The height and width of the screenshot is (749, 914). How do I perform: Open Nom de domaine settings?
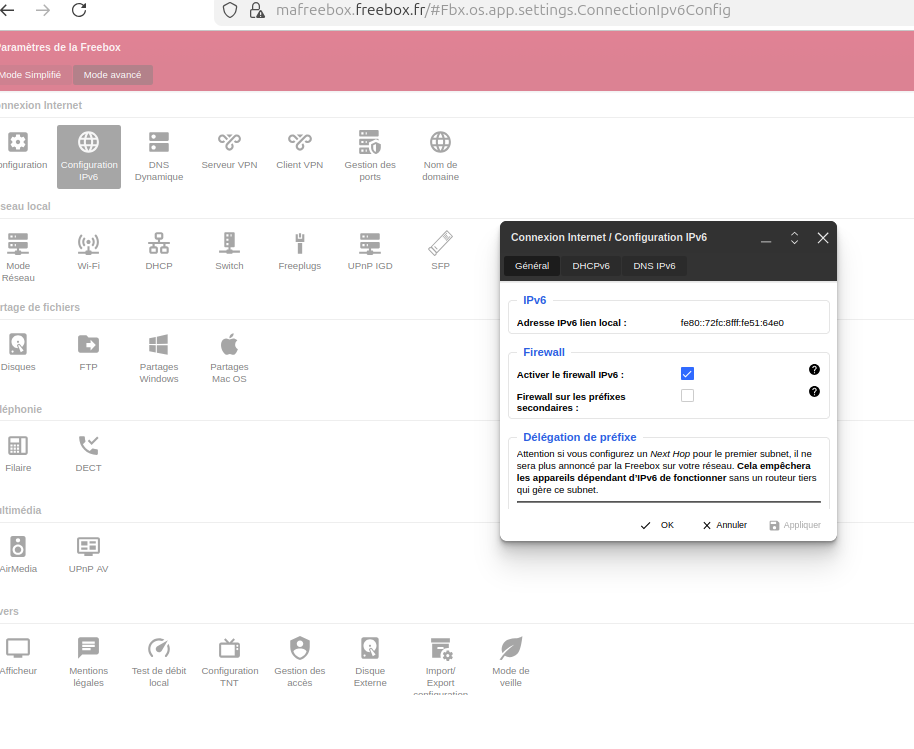440,157
